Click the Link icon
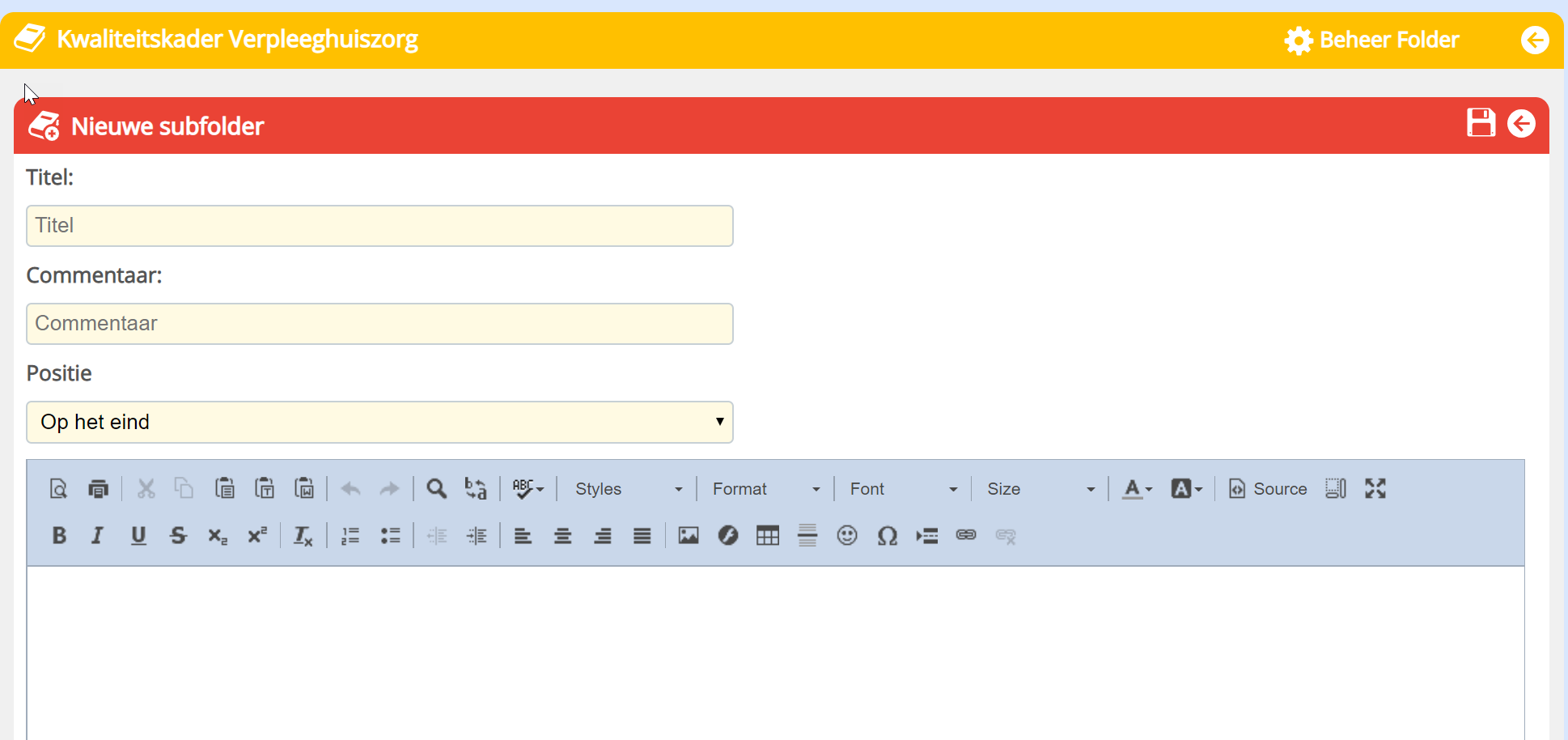Viewport: 1568px width, 740px height. [x=966, y=536]
